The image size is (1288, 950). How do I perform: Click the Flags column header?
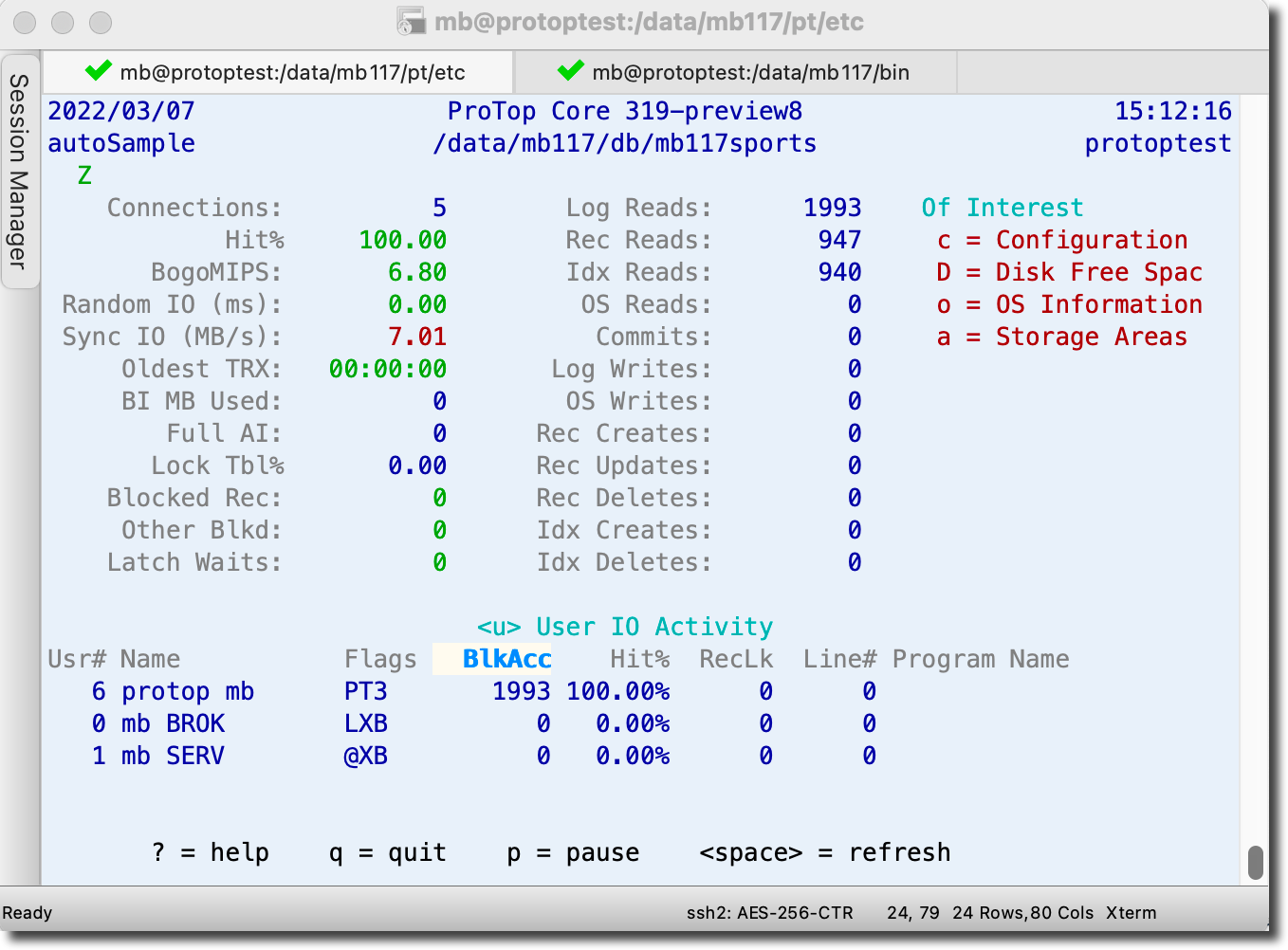380,660
